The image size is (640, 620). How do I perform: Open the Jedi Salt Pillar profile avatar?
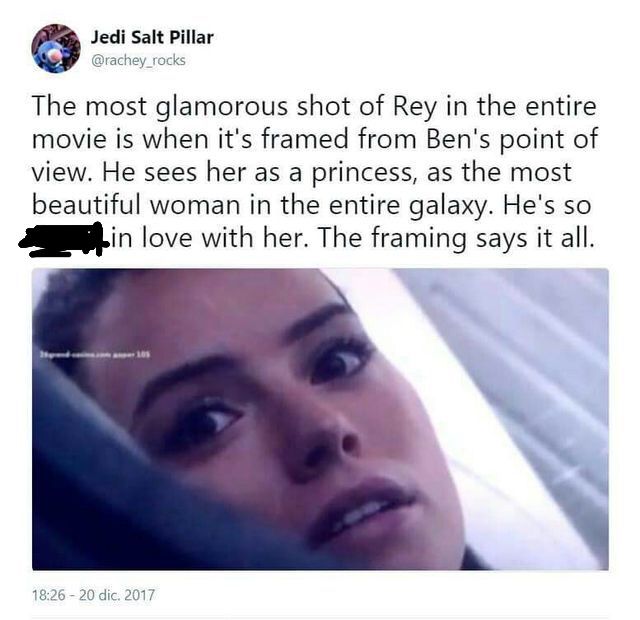[56, 48]
